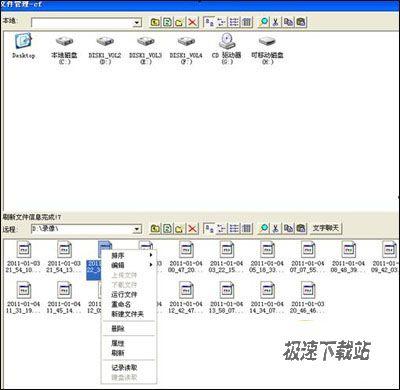Select 本地磁盘 (C:) drive icon

64,49
